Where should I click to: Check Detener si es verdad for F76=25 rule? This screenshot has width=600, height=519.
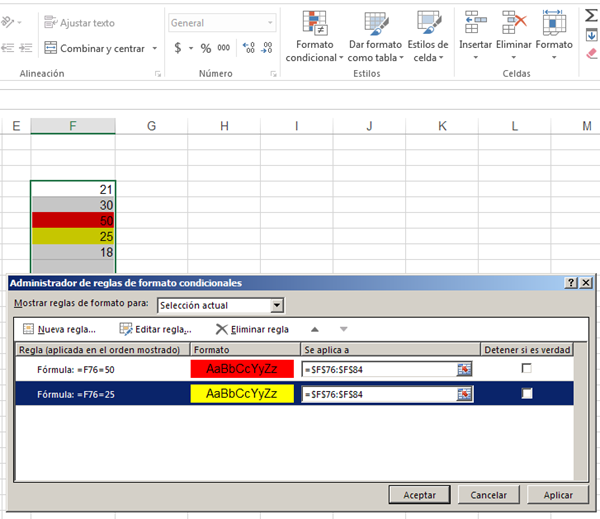pyautogui.click(x=527, y=394)
